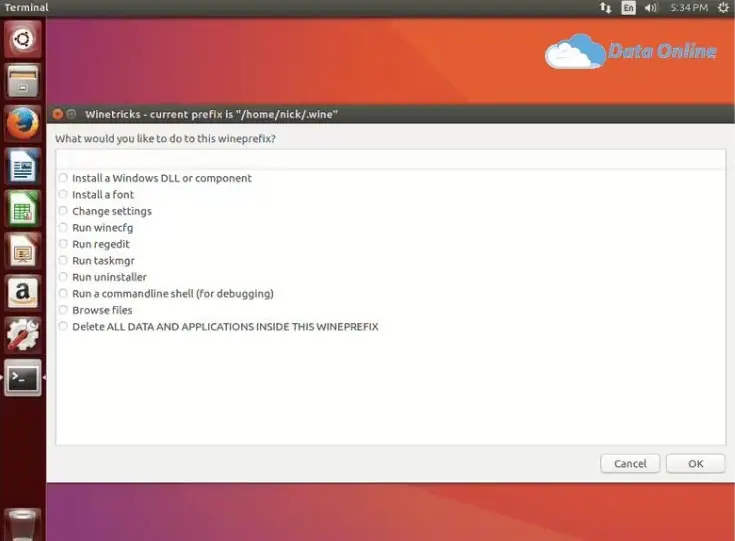The width and height of the screenshot is (735, 541).
Task: Open the En keyboard layout indicator
Action: (x=628, y=8)
